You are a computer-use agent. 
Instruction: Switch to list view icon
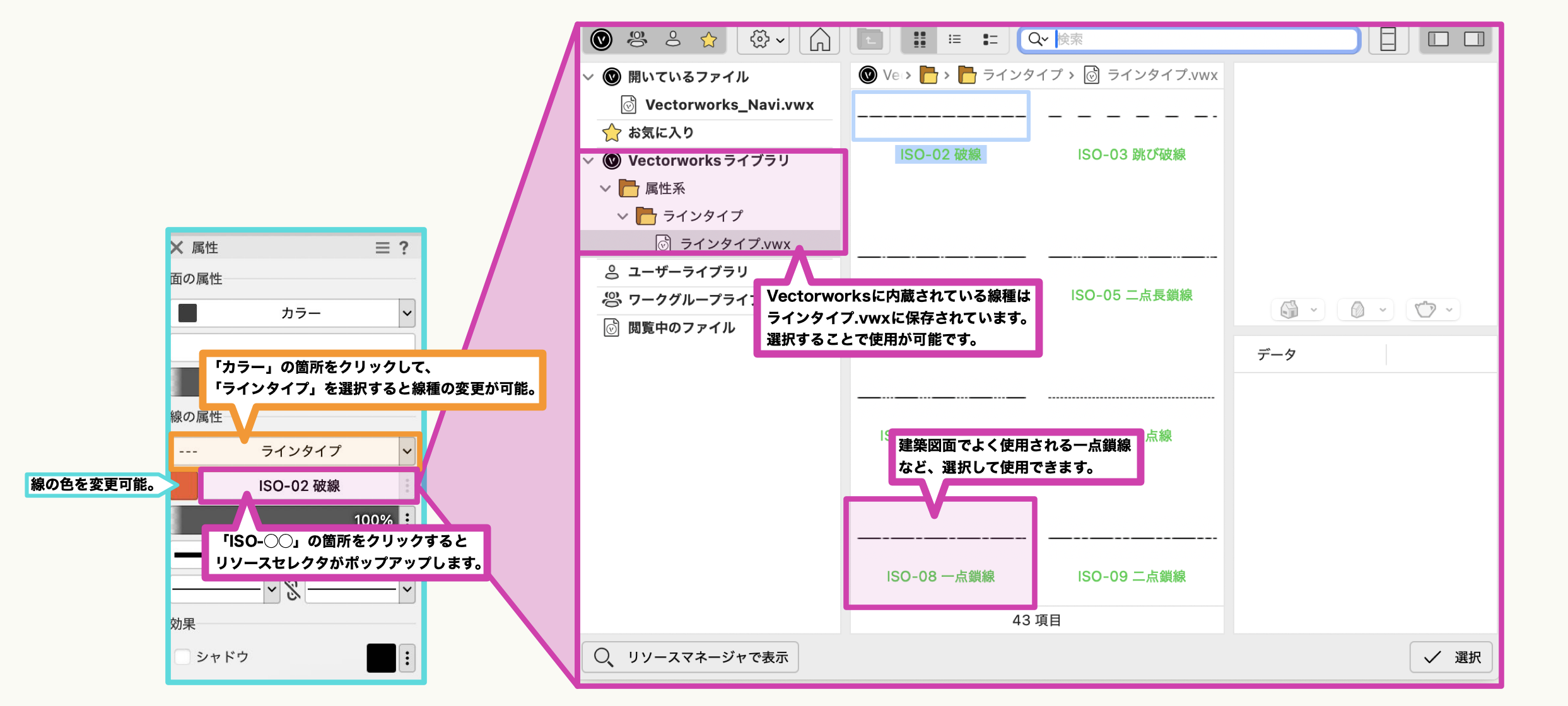[x=954, y=40]
